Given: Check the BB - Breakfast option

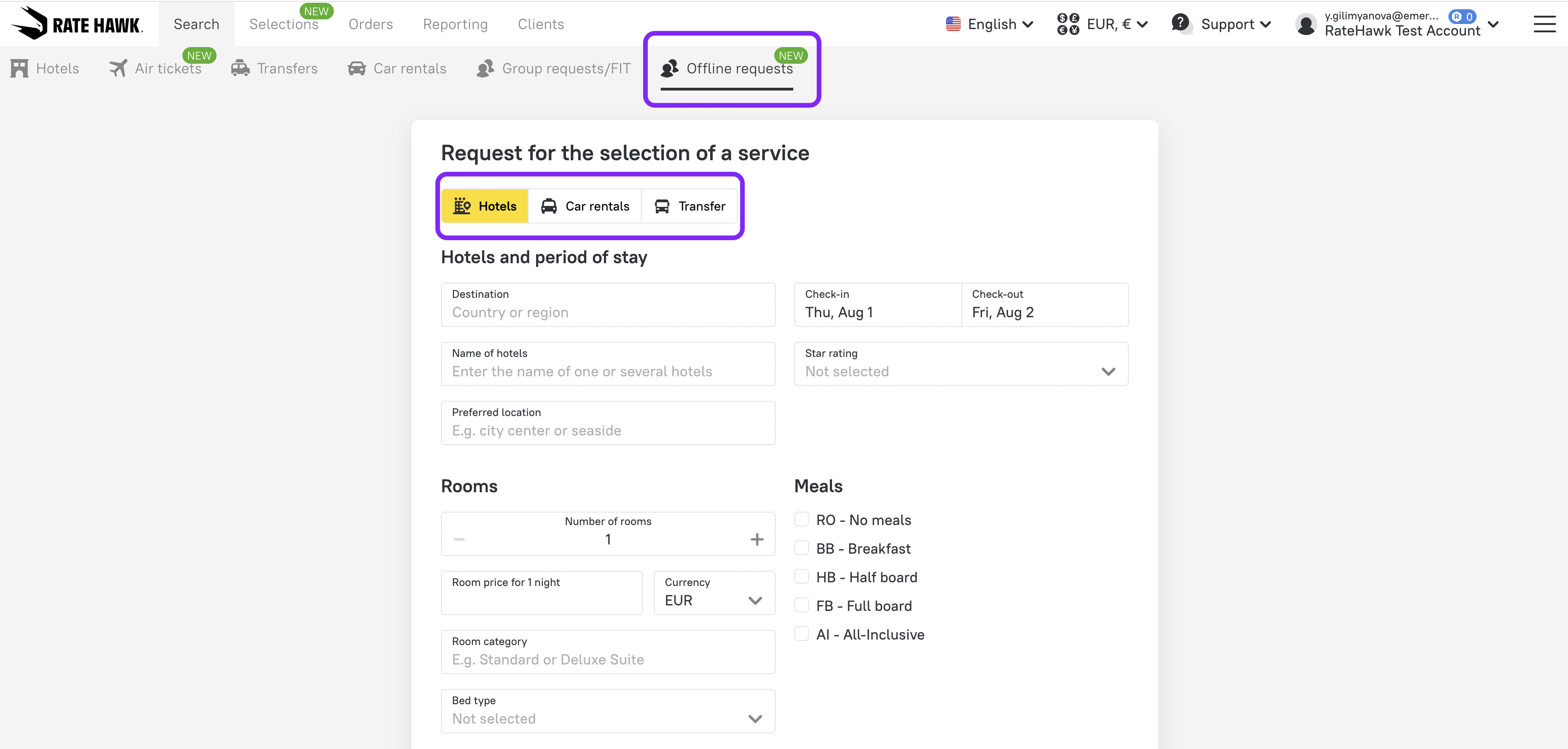Looking at the screenshot, I should 802,548.
